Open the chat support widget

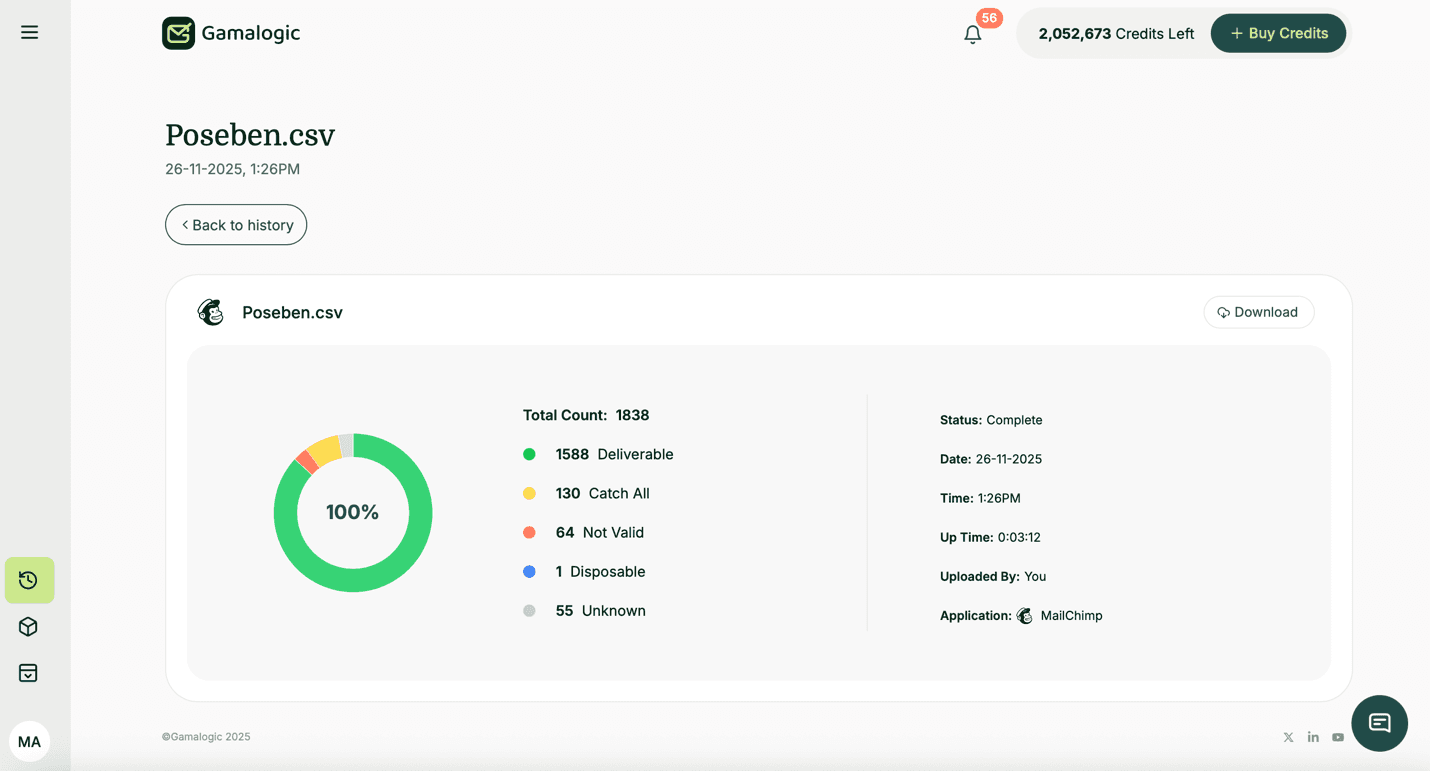point(1379,723)
